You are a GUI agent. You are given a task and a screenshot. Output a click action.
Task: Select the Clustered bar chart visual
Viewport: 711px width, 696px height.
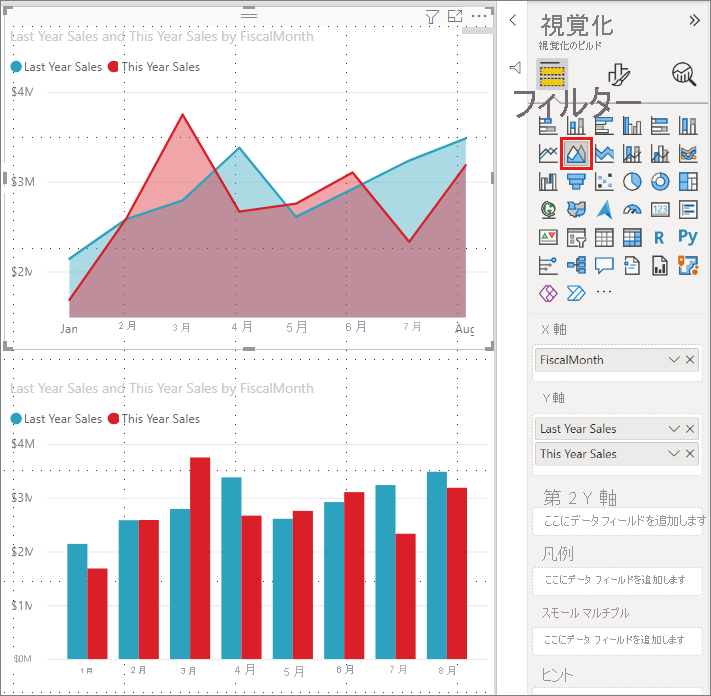click(x=604, y=126)
